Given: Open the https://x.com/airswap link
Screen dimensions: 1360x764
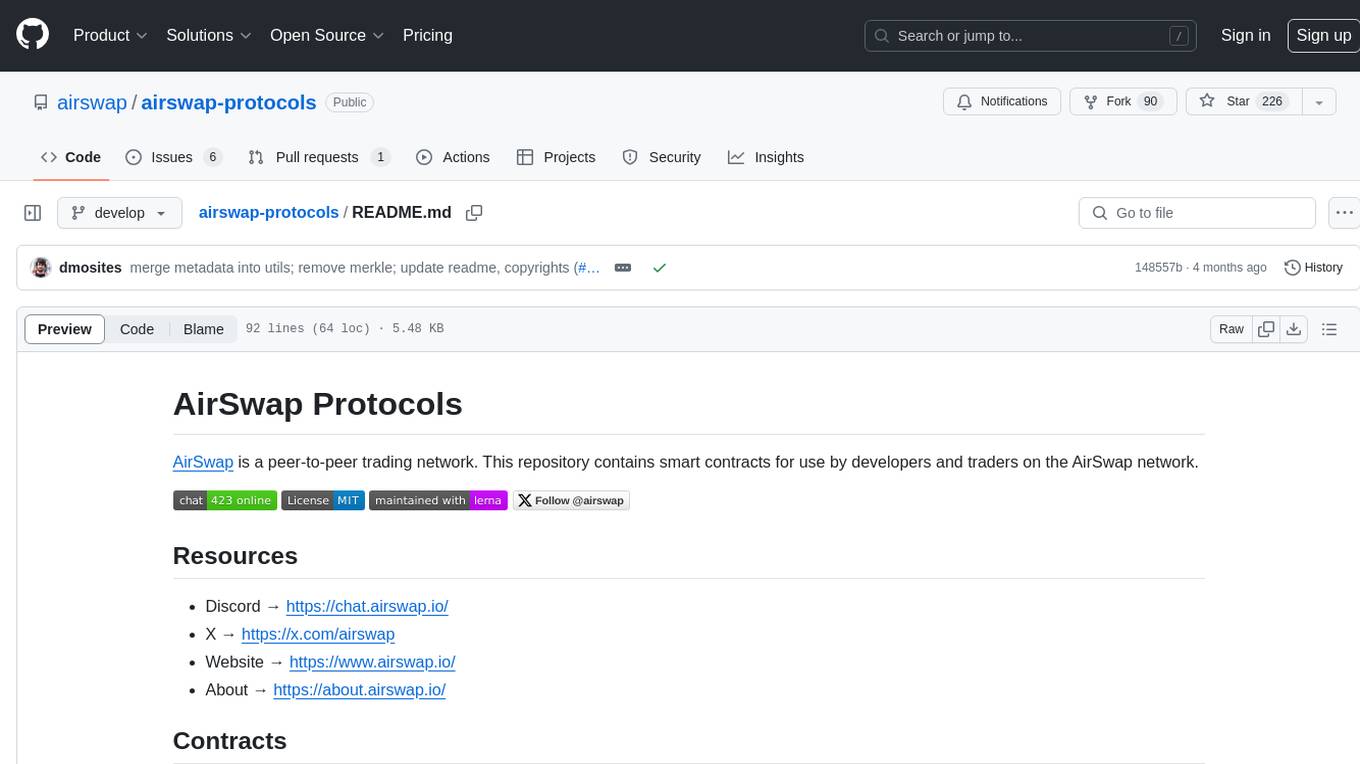Looking at the screenshot, I should click(x=318, y=634).
